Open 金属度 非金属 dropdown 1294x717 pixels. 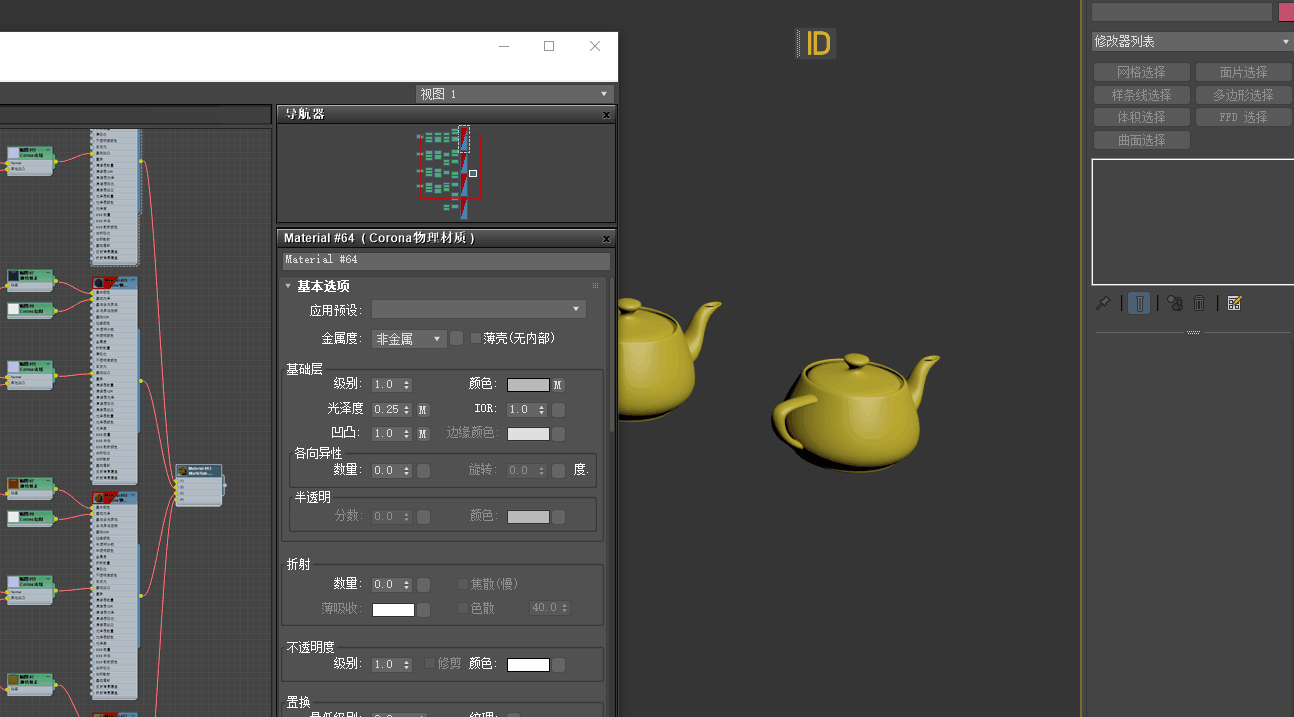click(408, 339)
